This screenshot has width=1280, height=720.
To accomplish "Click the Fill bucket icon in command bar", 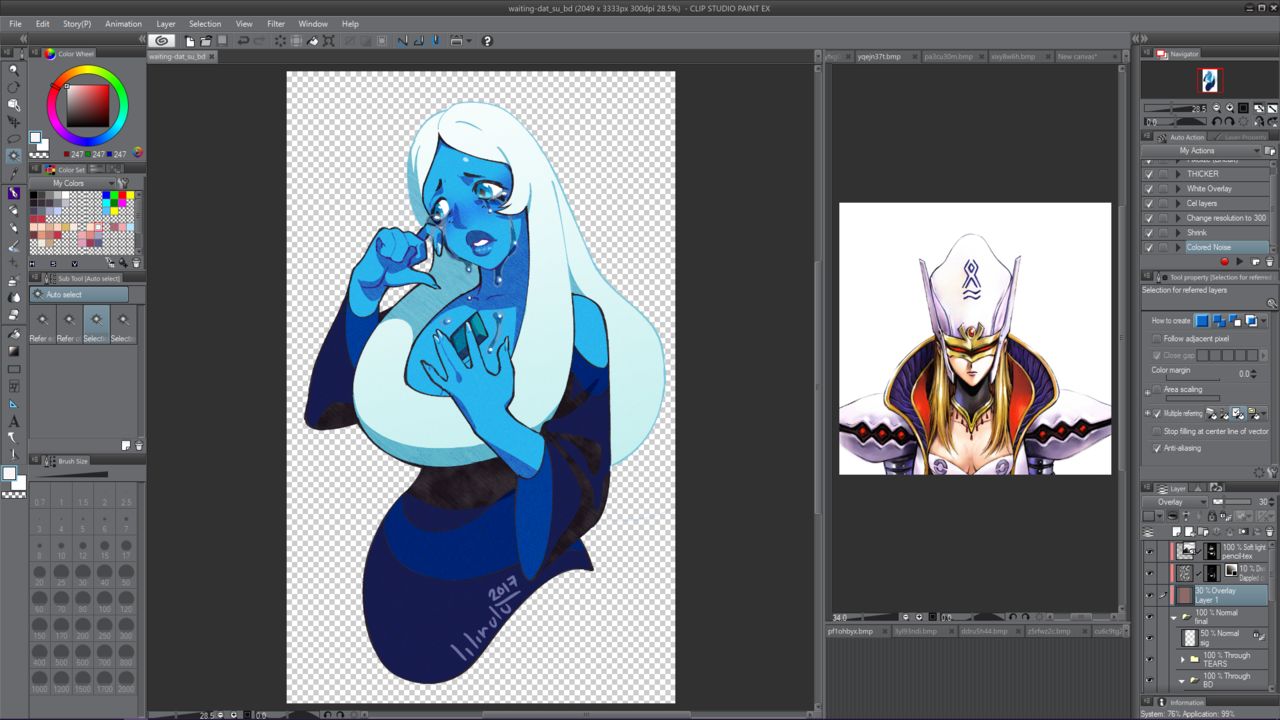I will tap(313, 41).
